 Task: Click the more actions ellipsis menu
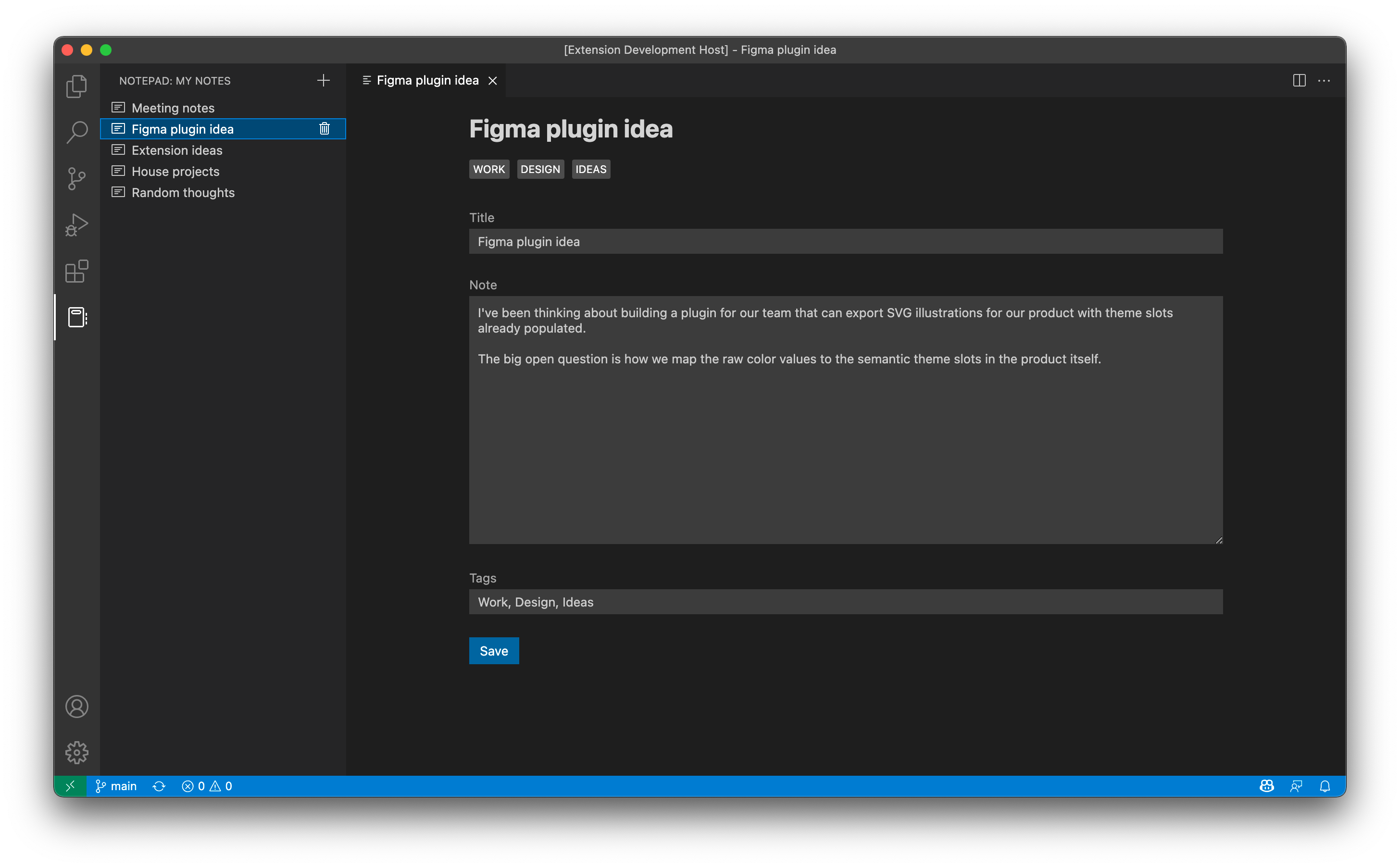pyautogui.click(x=1324, y=80)
